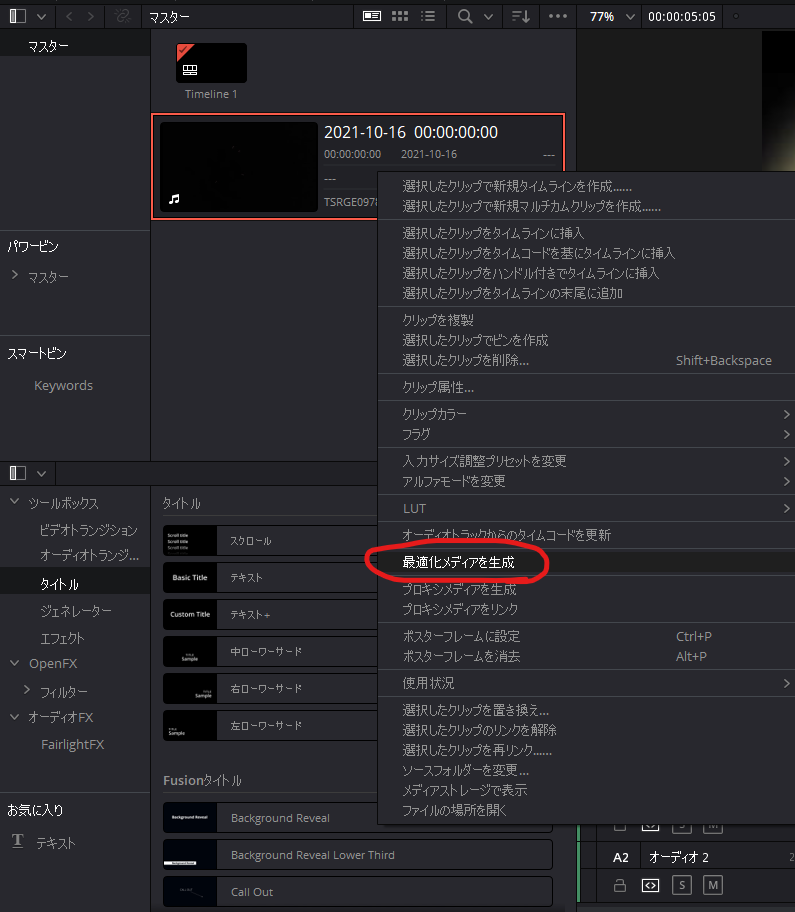Open the effects panel layout dropdown arrow

[41, 473]
